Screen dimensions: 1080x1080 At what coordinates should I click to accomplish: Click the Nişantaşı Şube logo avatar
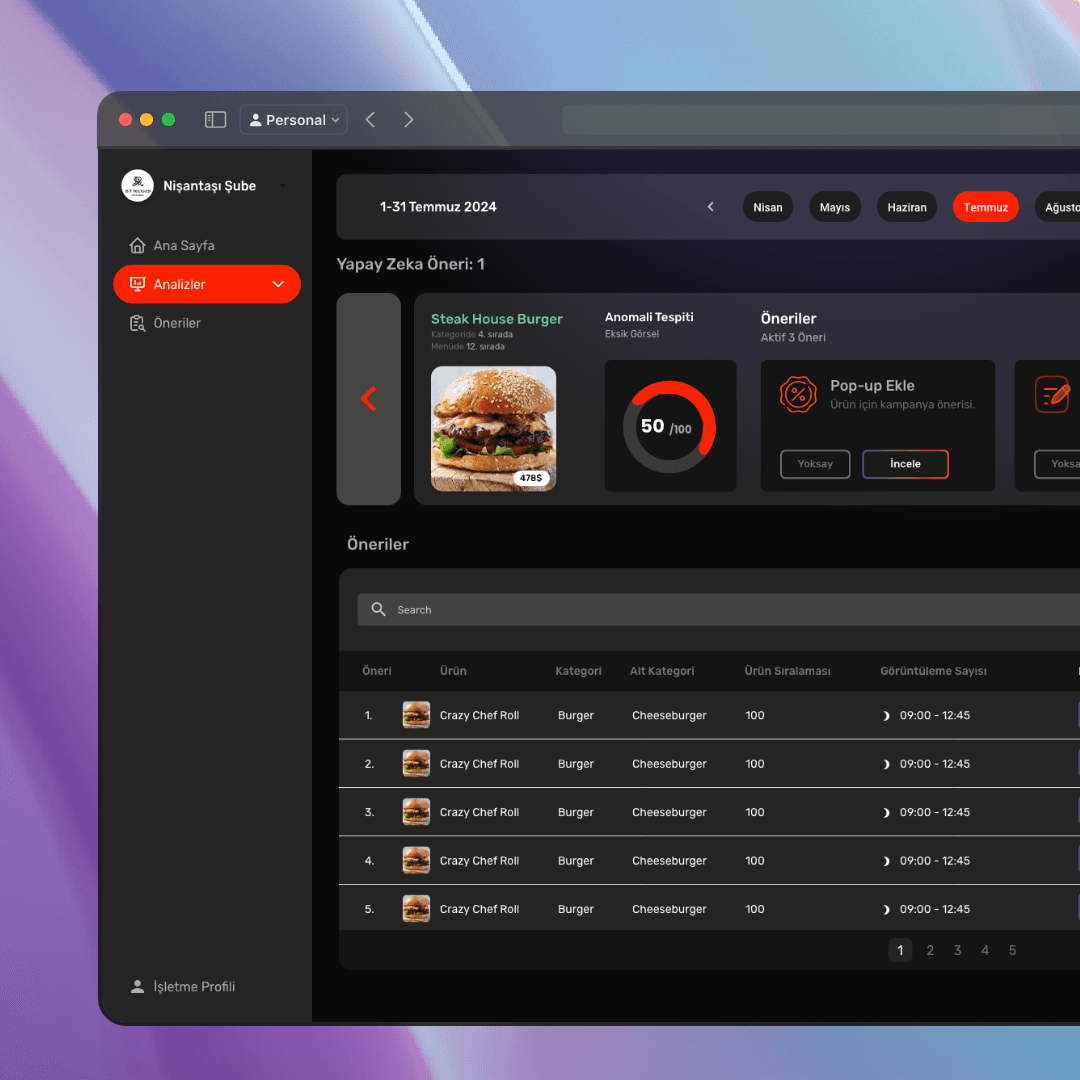click(x=137, y=186)
